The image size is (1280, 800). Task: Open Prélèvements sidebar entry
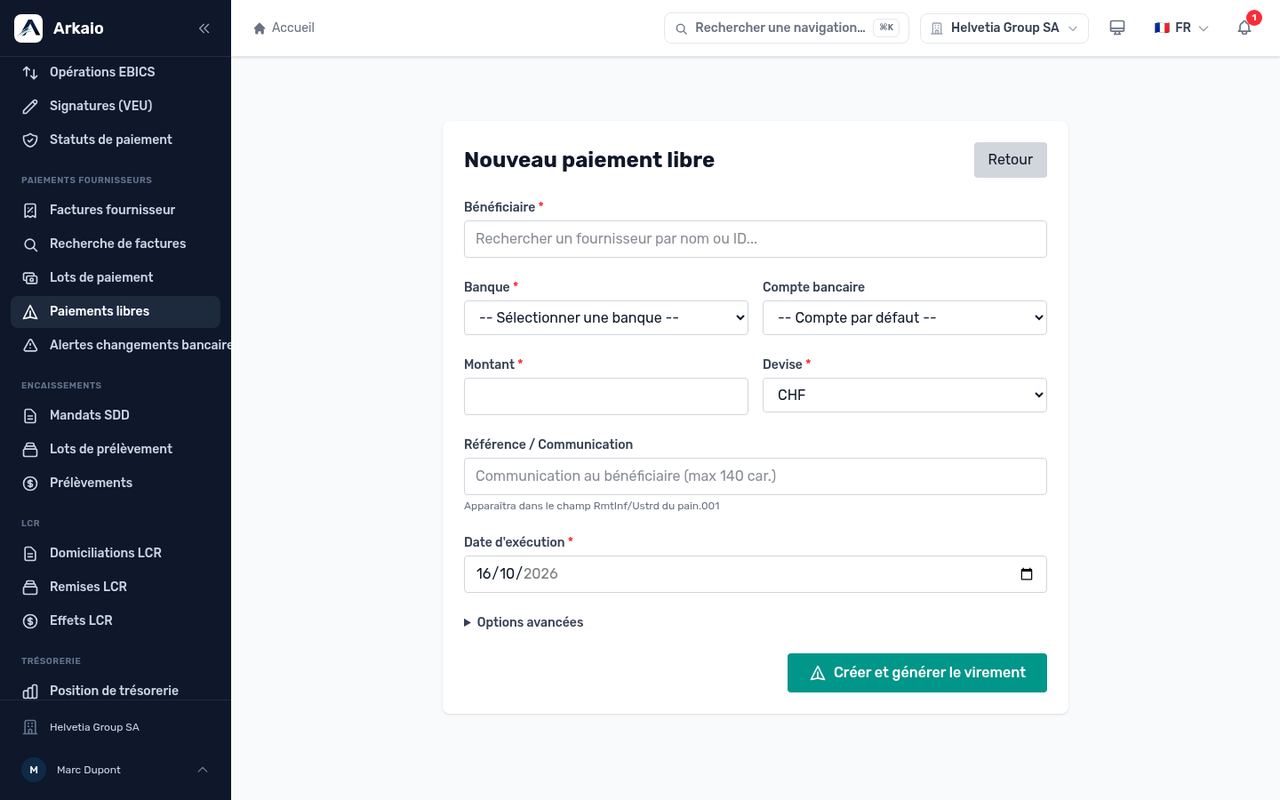click(115, 483)
